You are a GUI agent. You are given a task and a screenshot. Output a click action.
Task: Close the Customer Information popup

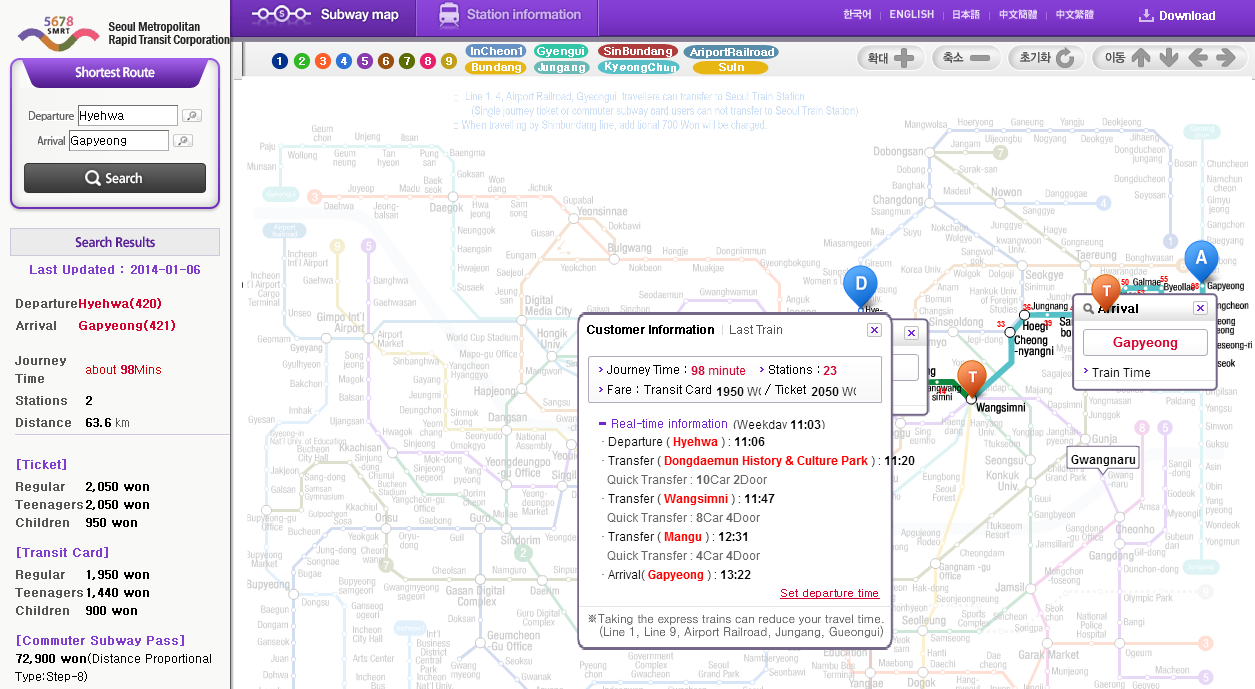[874, 330]
